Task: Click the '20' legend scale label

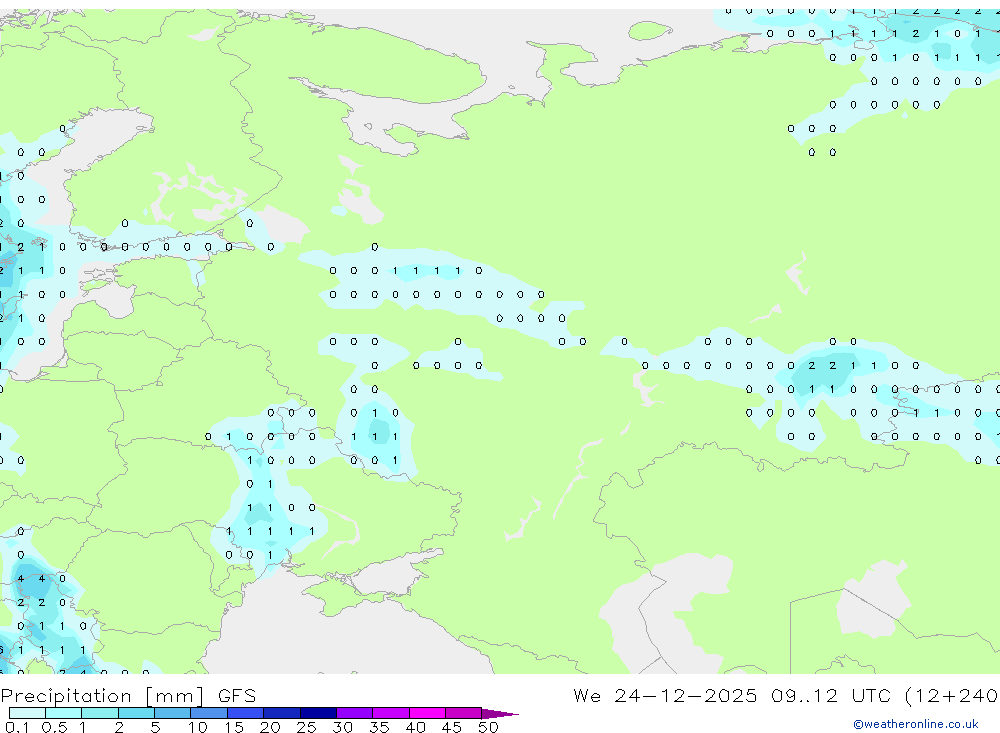Action: tap(270, 727)
